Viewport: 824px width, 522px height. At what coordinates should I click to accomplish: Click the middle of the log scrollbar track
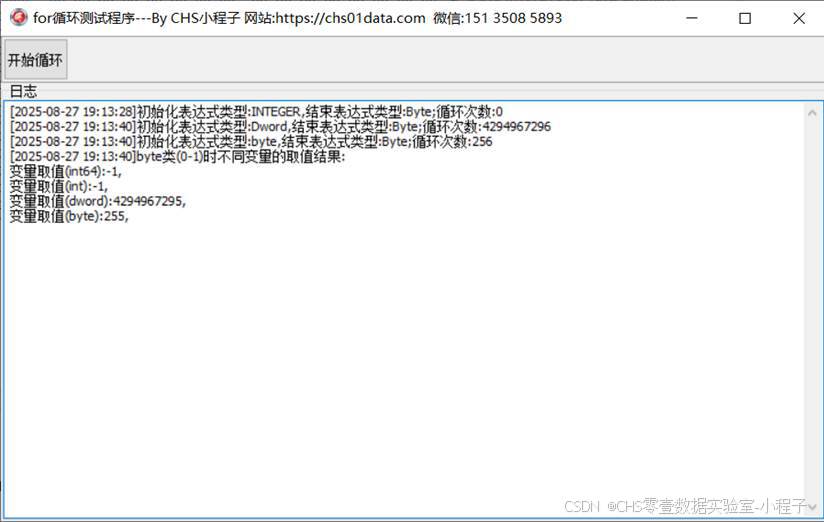click(812, 310)
